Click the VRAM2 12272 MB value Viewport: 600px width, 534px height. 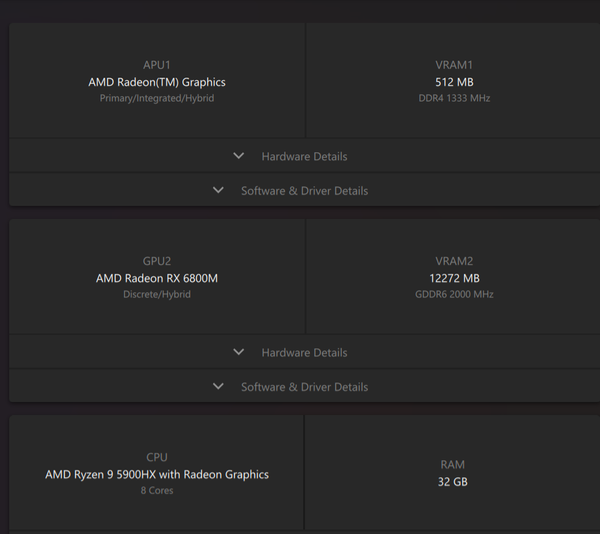pos(454,278)
